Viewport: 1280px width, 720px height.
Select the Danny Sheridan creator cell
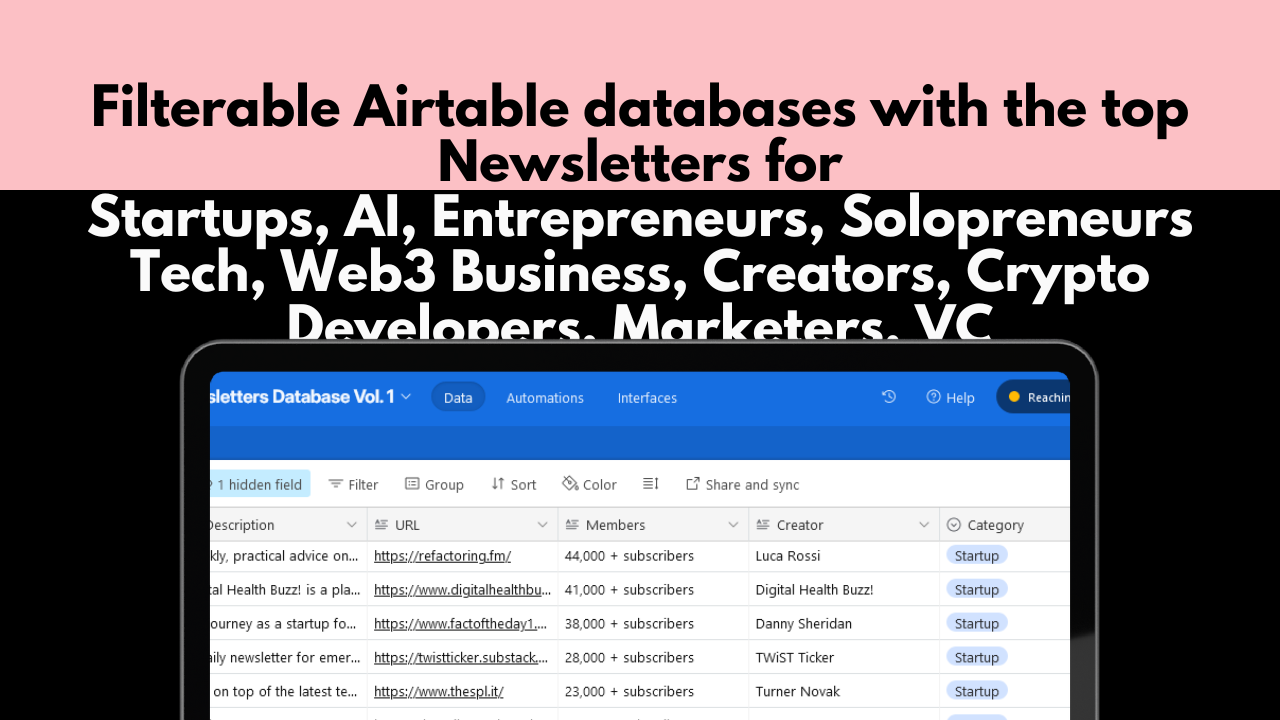coord(844,624)
